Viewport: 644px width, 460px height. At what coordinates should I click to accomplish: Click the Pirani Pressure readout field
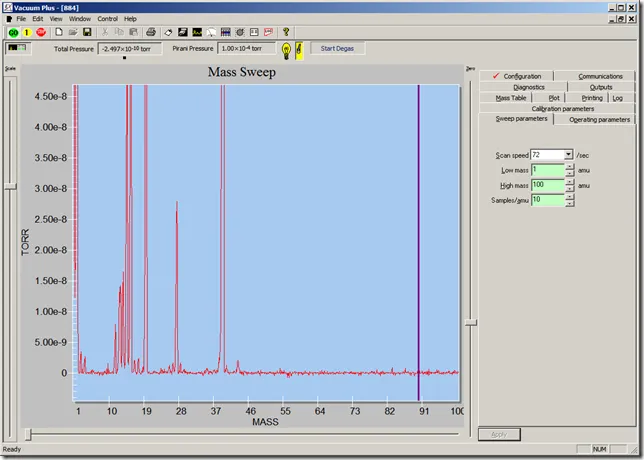click(246, 48)
